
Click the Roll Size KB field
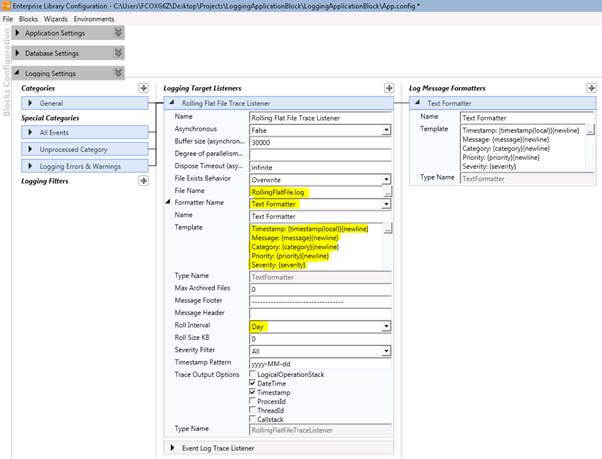[x=321, y=339]
